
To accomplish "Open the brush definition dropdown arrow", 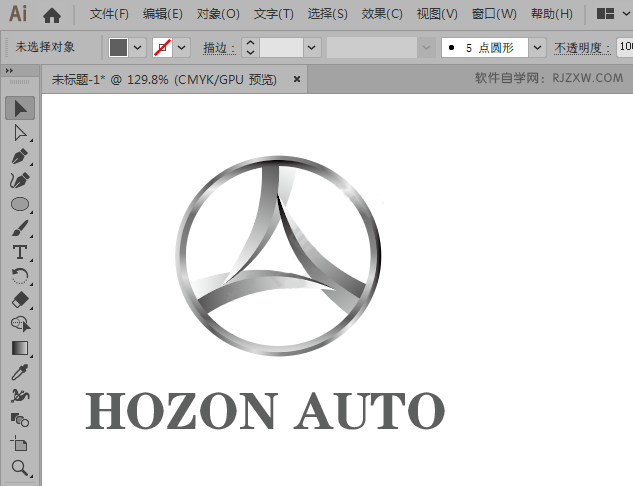I will coord(537,48).
